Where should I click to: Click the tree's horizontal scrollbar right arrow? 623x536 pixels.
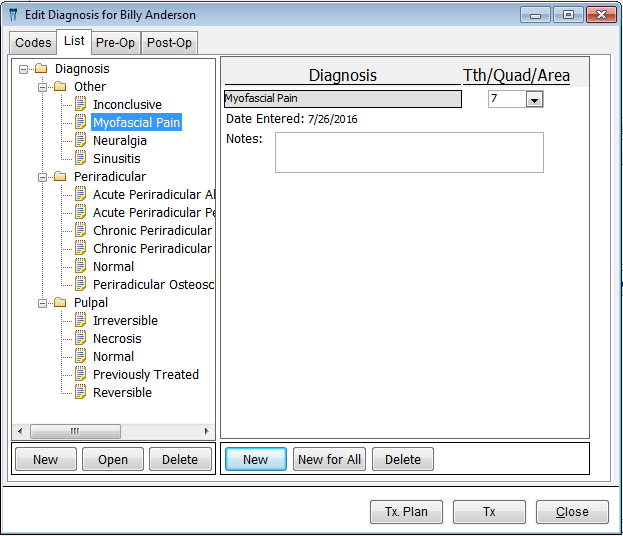click(x=207, y=432)
